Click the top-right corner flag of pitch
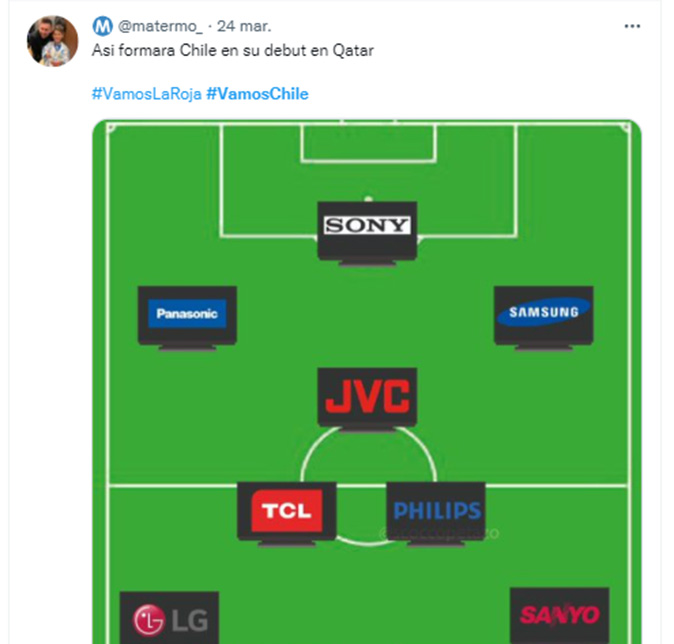The height and width of the screenshot is (644, 674). (x=625, y=127)
